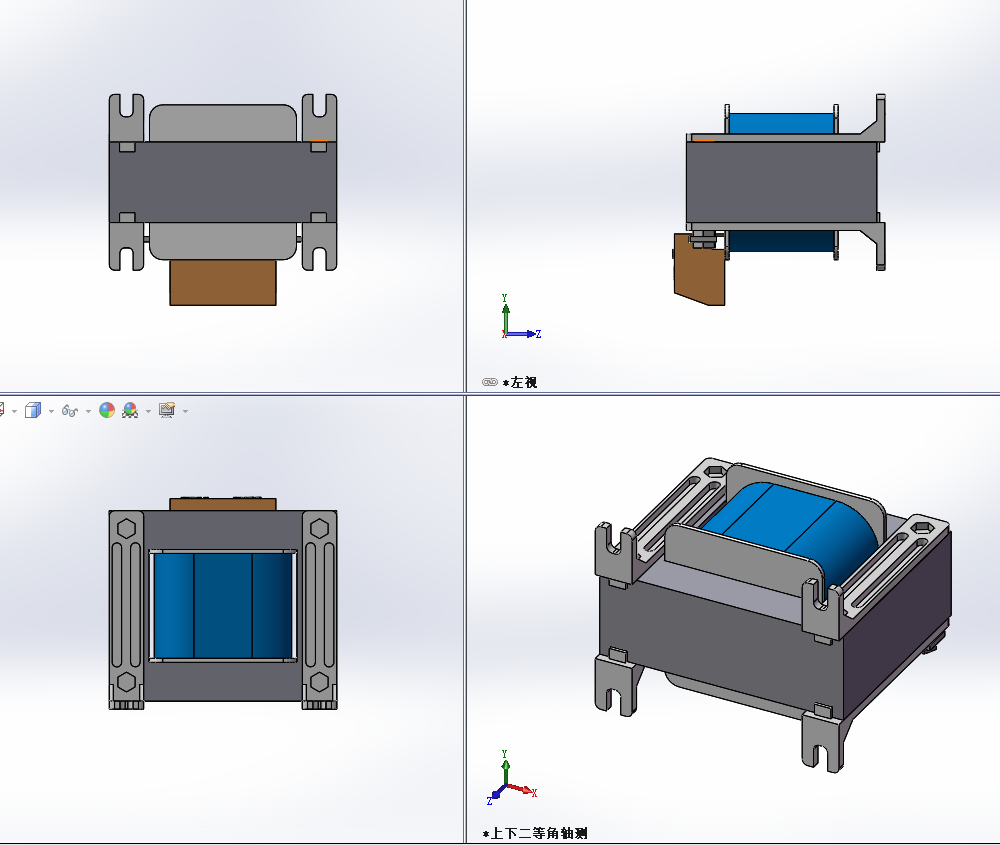Expand the Hide/Show Items dropdown arrow
1000x845 pixels.
tap(88, 411)
